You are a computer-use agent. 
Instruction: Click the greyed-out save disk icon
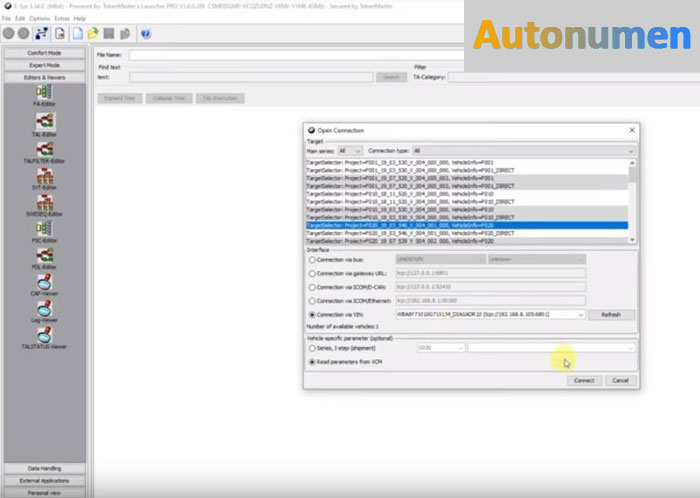pos(108,33)
